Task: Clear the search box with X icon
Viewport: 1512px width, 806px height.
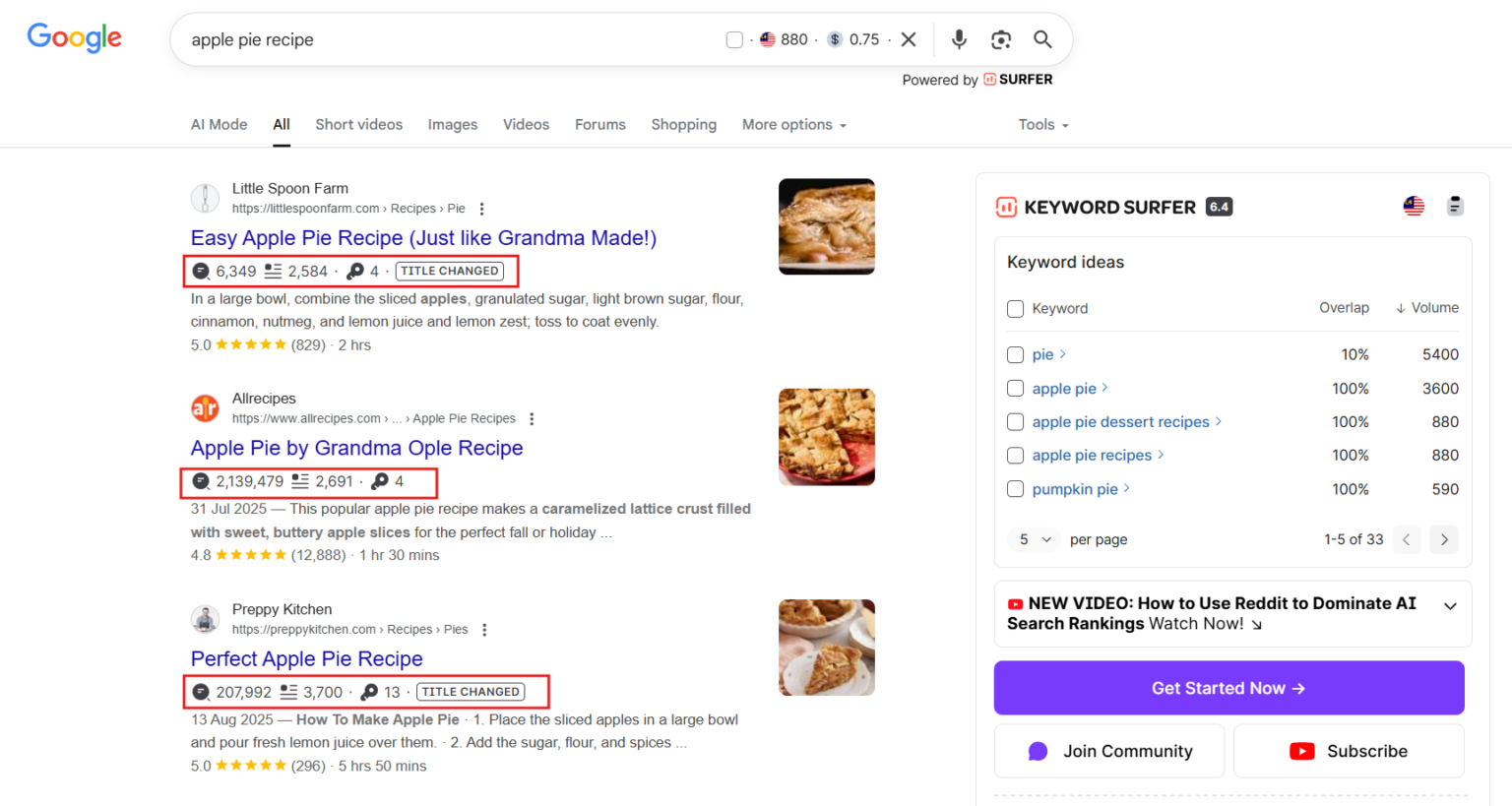Action: point(909,39)
